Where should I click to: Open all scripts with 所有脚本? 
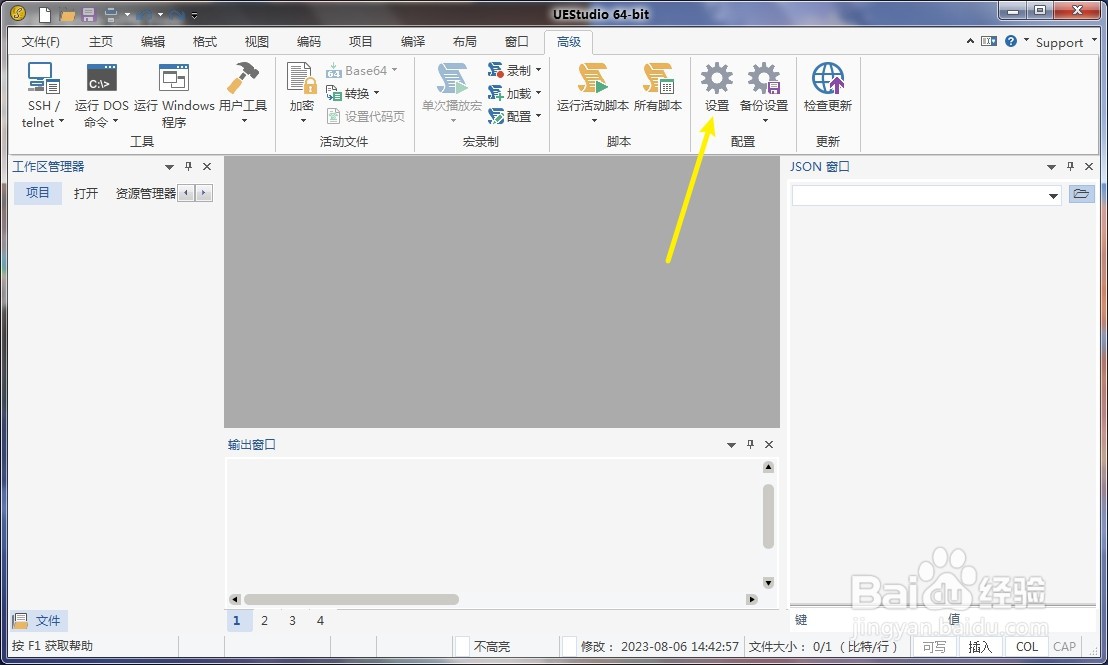tap(658, 88)
